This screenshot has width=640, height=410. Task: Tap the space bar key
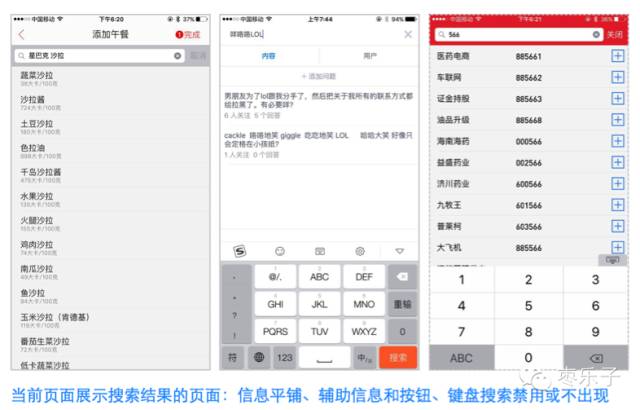(x=324, y=358)
